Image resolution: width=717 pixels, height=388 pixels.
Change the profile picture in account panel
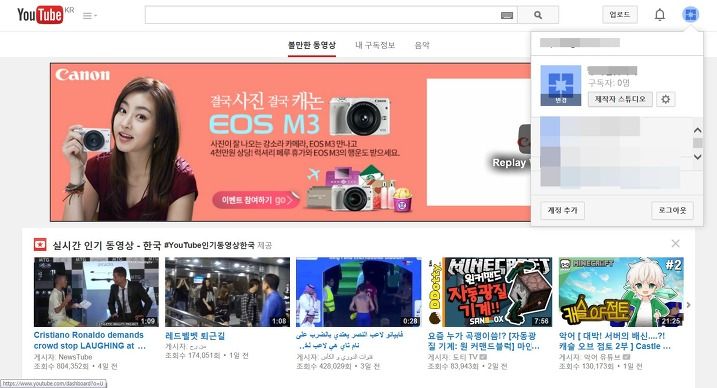tap(561, 100)
